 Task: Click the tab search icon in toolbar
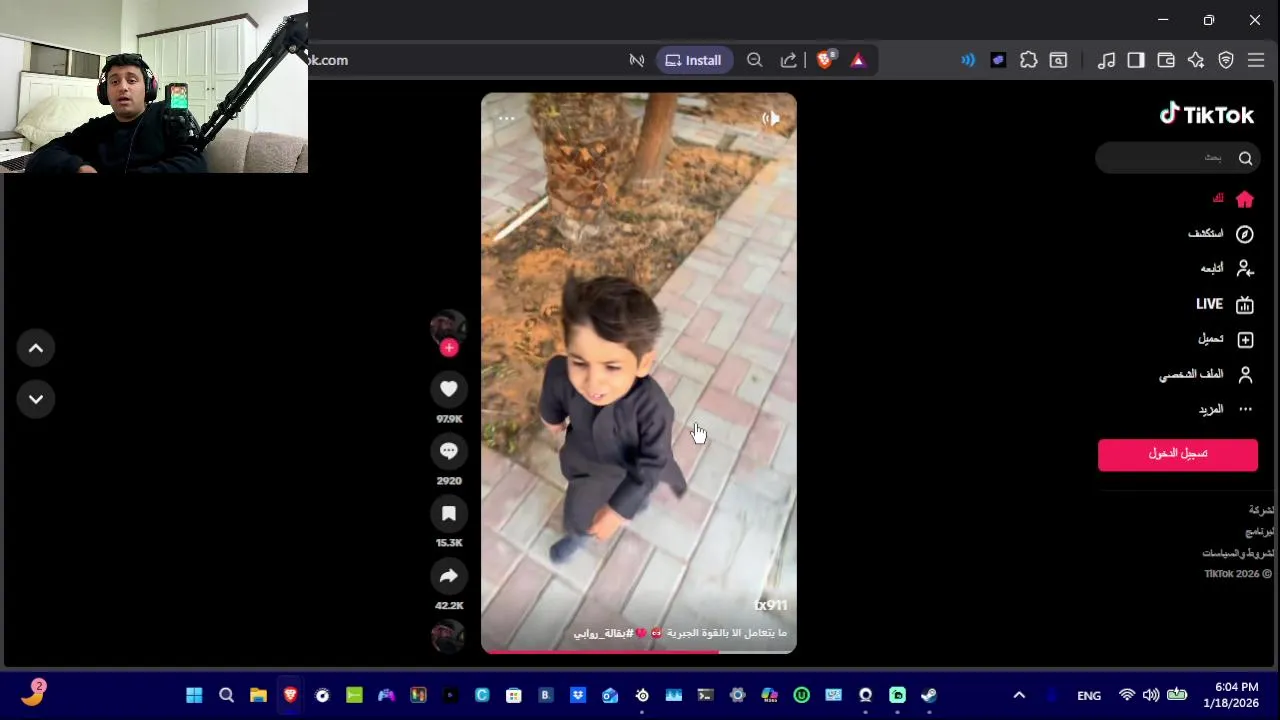point(1058,60)
